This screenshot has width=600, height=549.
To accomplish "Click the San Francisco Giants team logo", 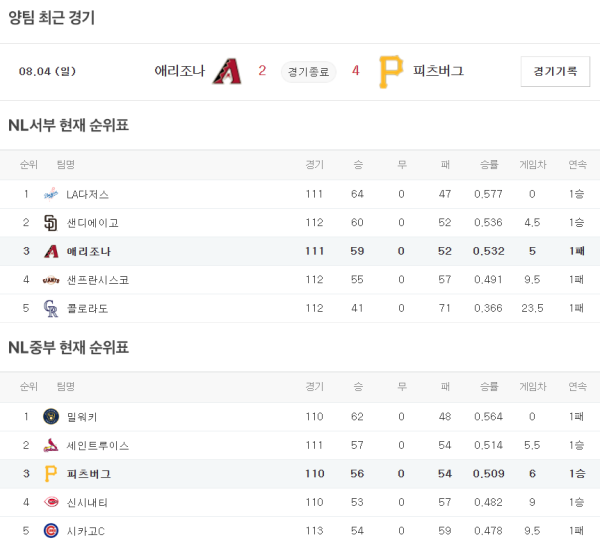I will coord(51,280).
